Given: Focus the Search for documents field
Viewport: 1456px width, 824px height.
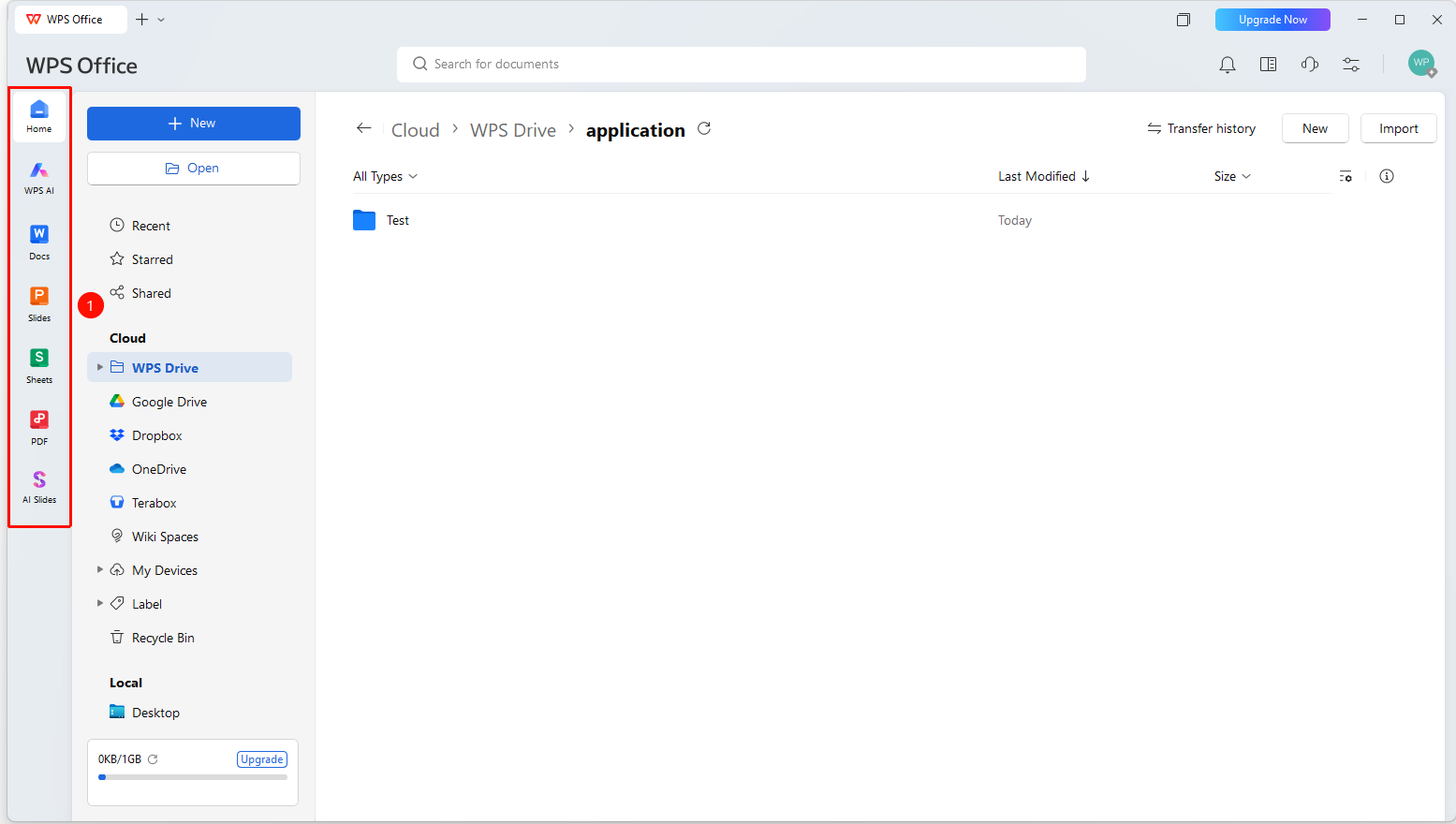Looking at the screenshot, I should click(x=742, y=65).
